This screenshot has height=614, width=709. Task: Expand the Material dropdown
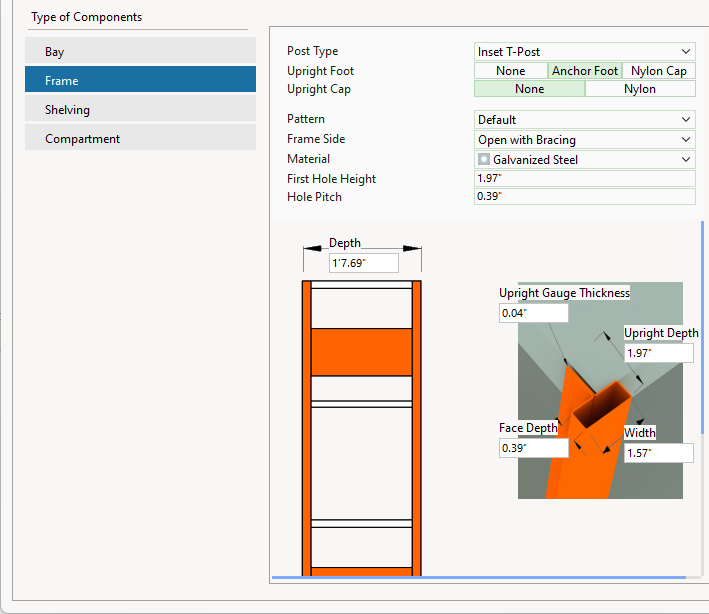pos(584,160)
